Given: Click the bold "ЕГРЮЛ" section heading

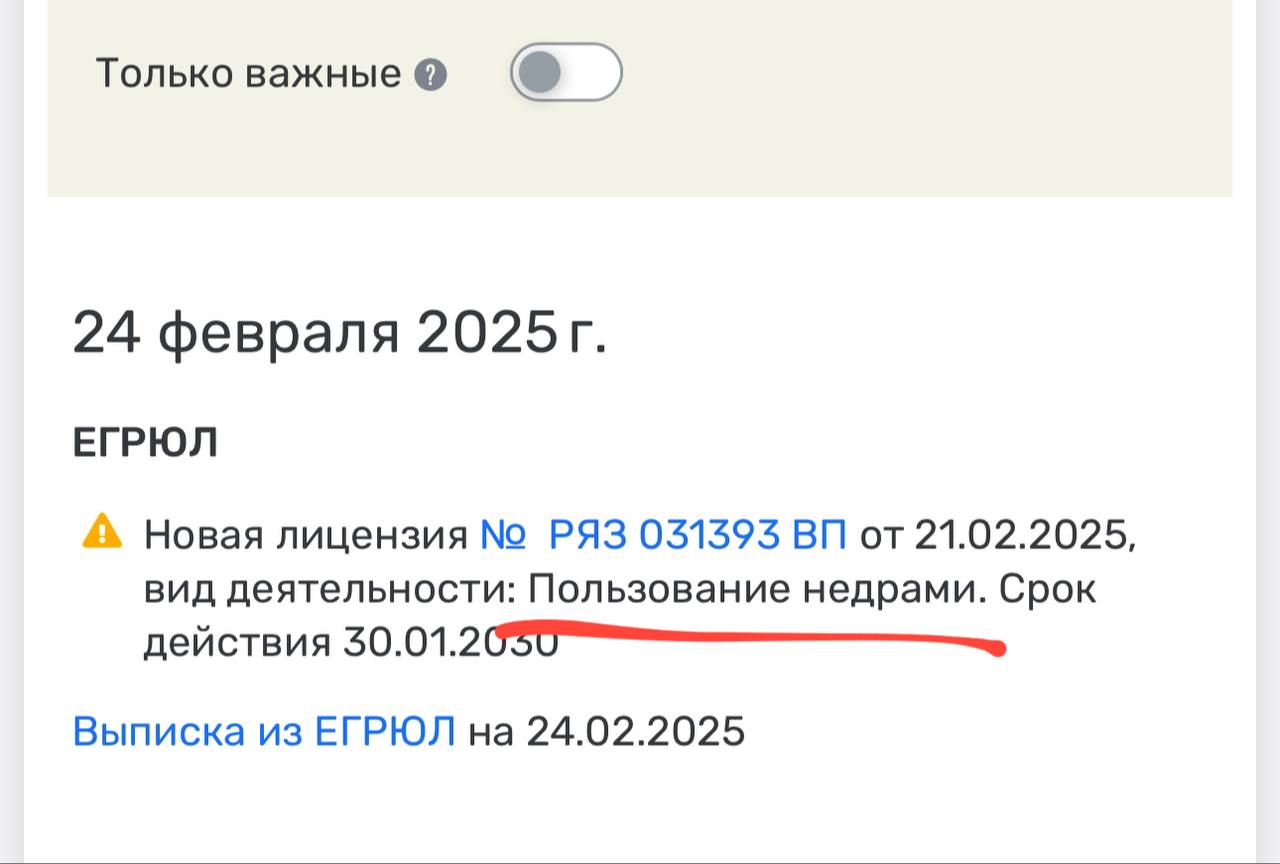Looking at the screenshot, I should 145,443.
